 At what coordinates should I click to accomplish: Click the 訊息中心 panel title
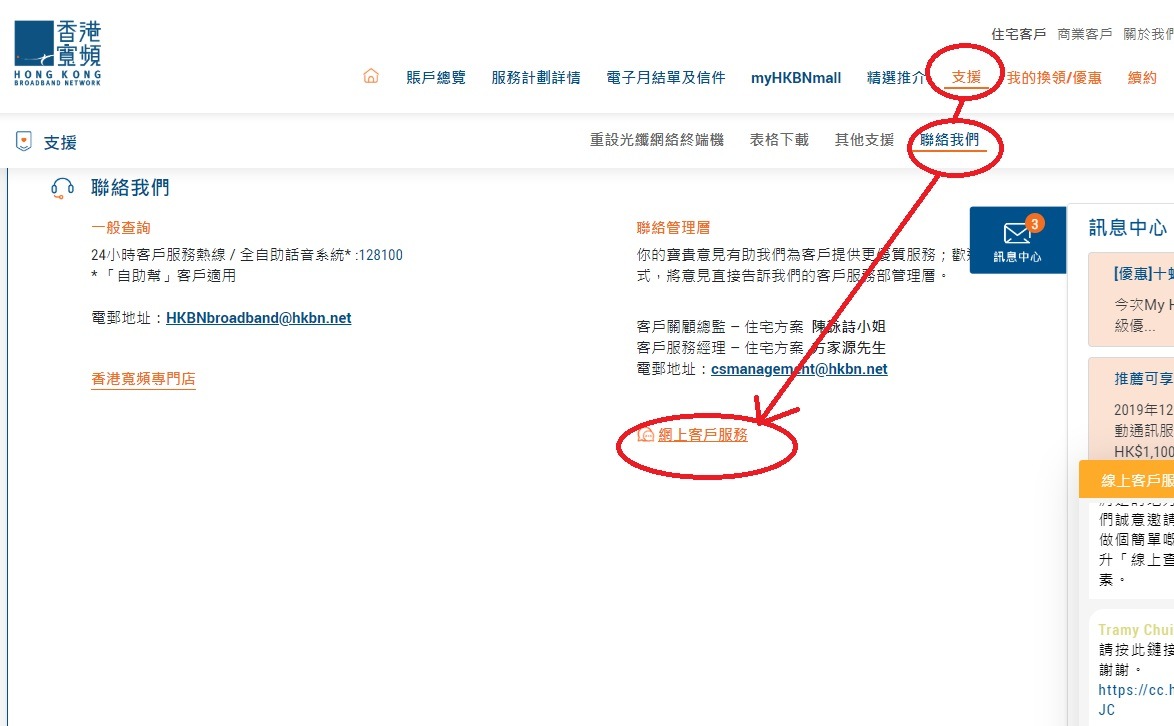pyautogui.click(x=1128, y=228)
